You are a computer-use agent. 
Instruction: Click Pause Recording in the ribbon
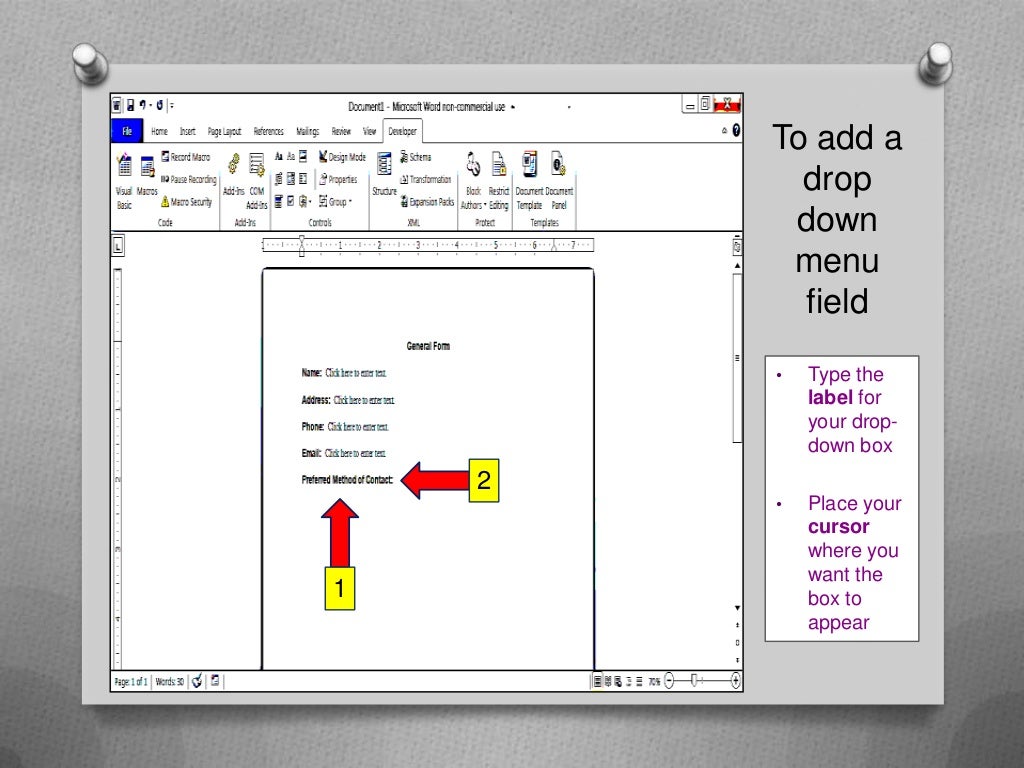tap(188, 179)
